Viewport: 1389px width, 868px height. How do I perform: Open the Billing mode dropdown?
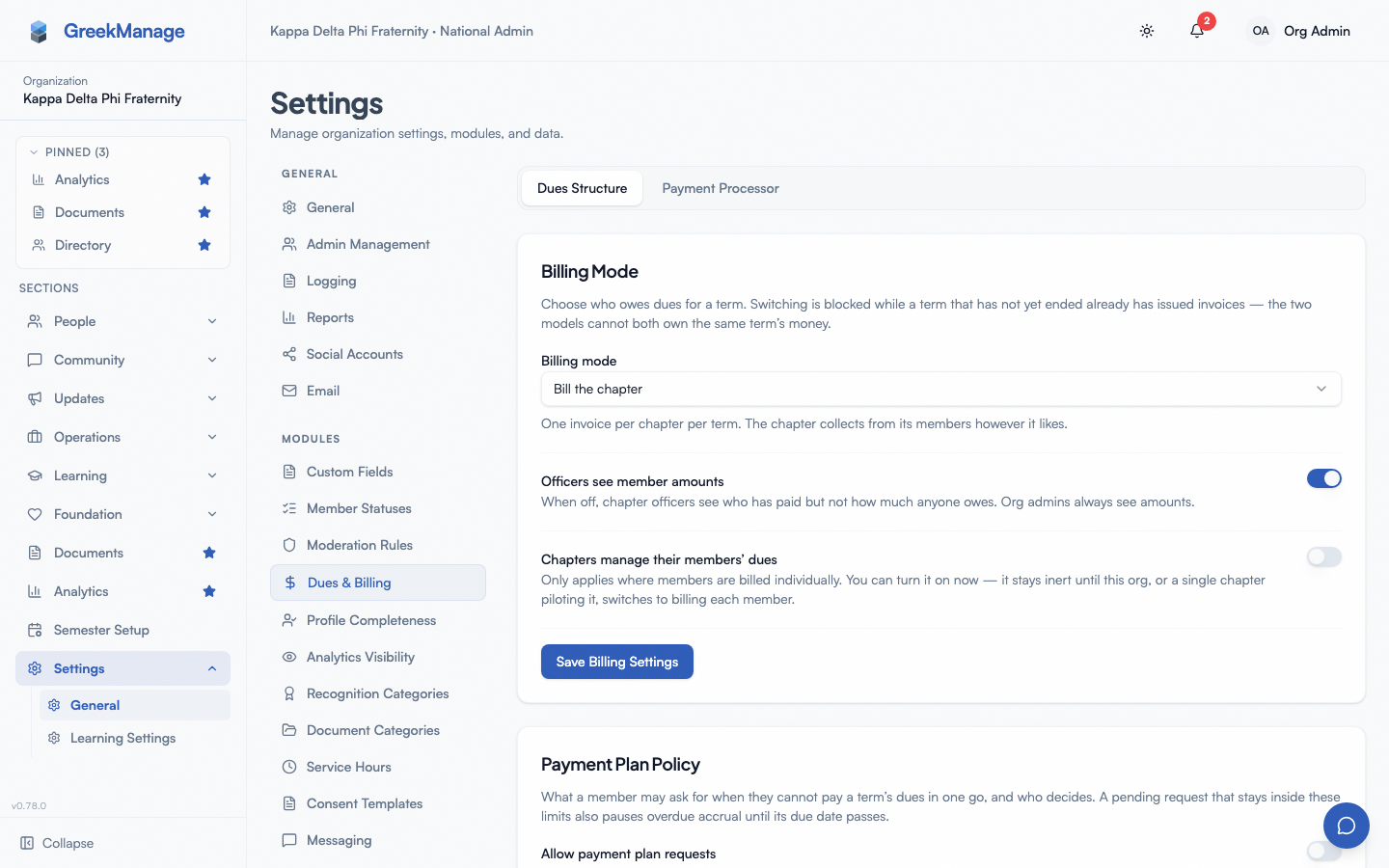pyautogui.click(x=940, y=389)
